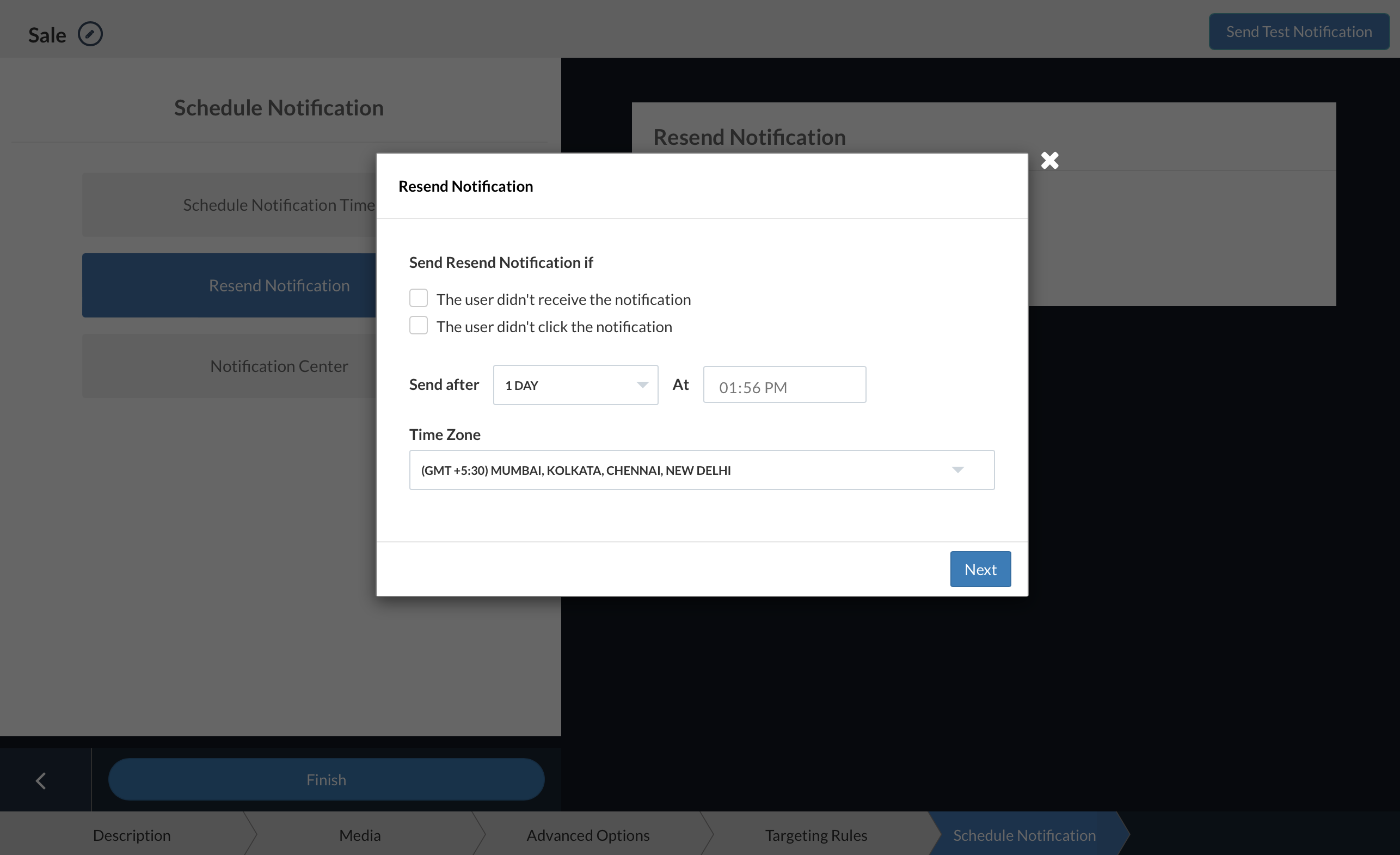The image size is (1400, 855).
Task: Click the back arrow at the bottom left
Action: 41,780
